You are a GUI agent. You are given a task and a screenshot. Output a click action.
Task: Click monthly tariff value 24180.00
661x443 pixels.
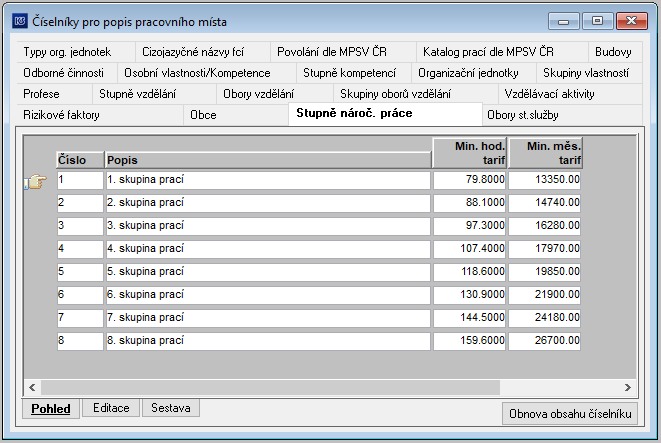(x=545, y=318)
